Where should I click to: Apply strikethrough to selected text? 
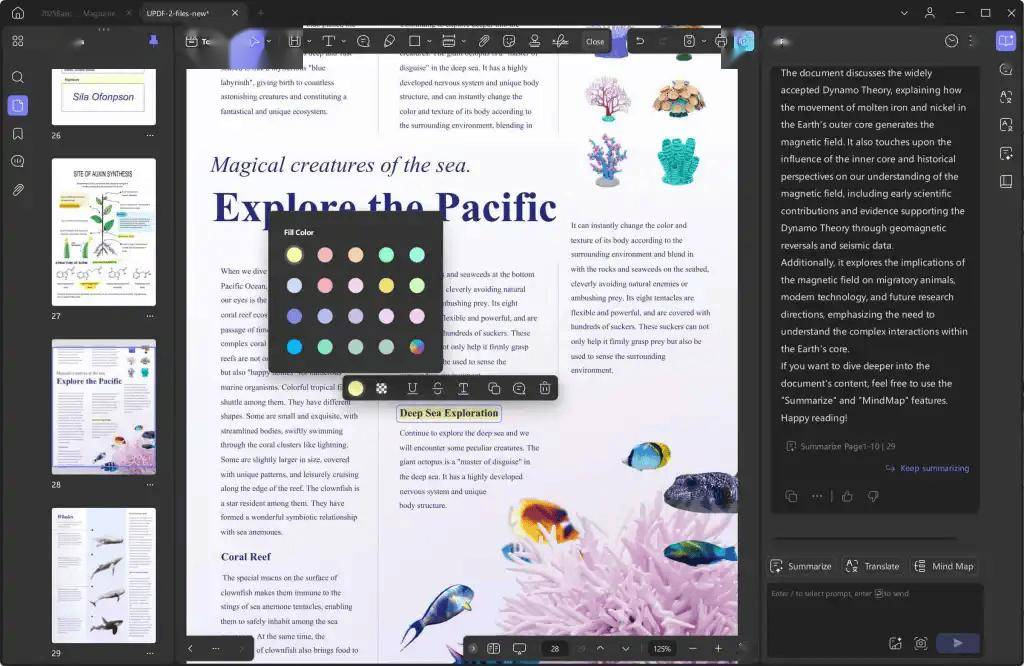pos(438,388)
